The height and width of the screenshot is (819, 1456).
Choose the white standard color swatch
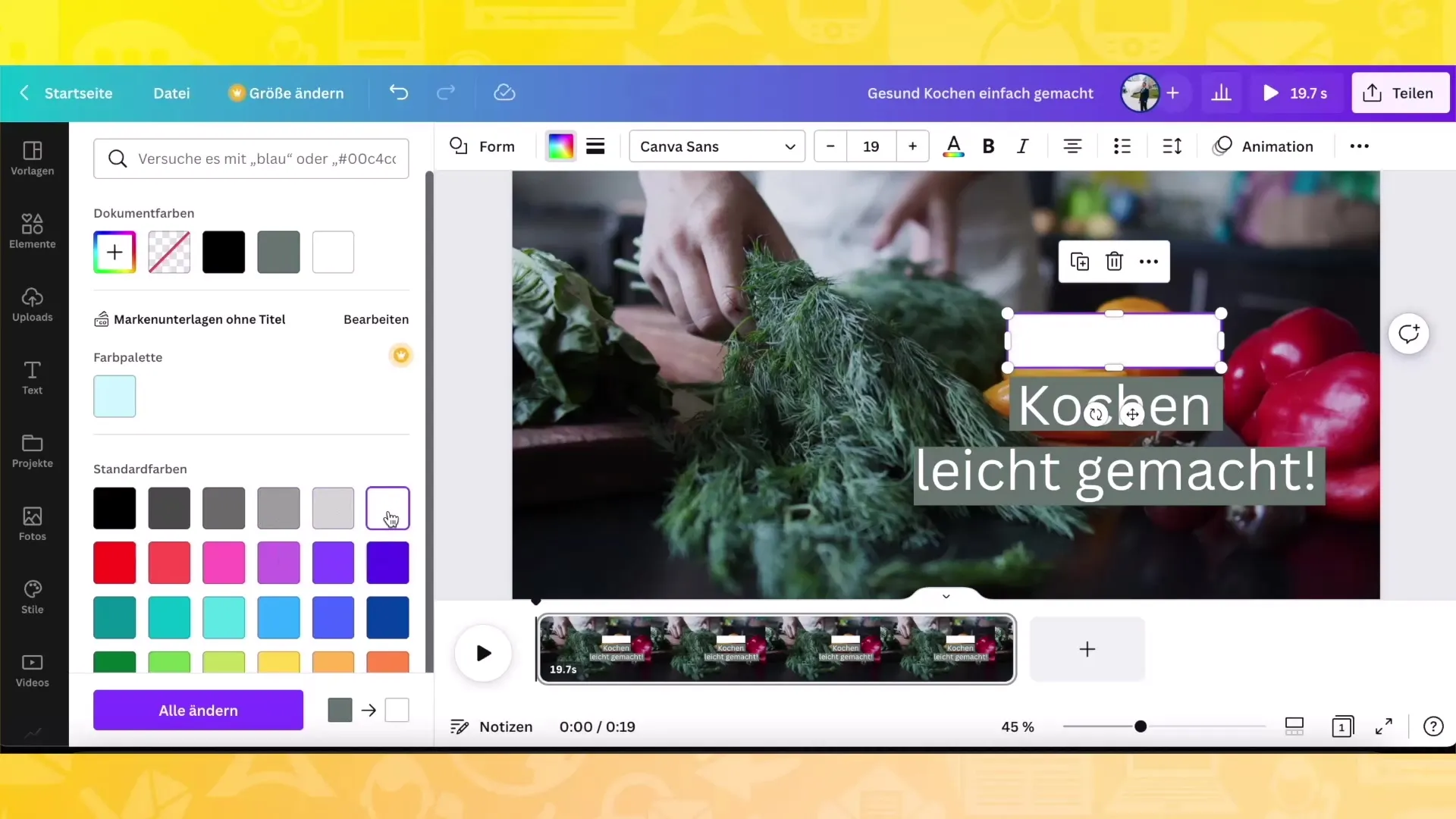click(388, 508)
